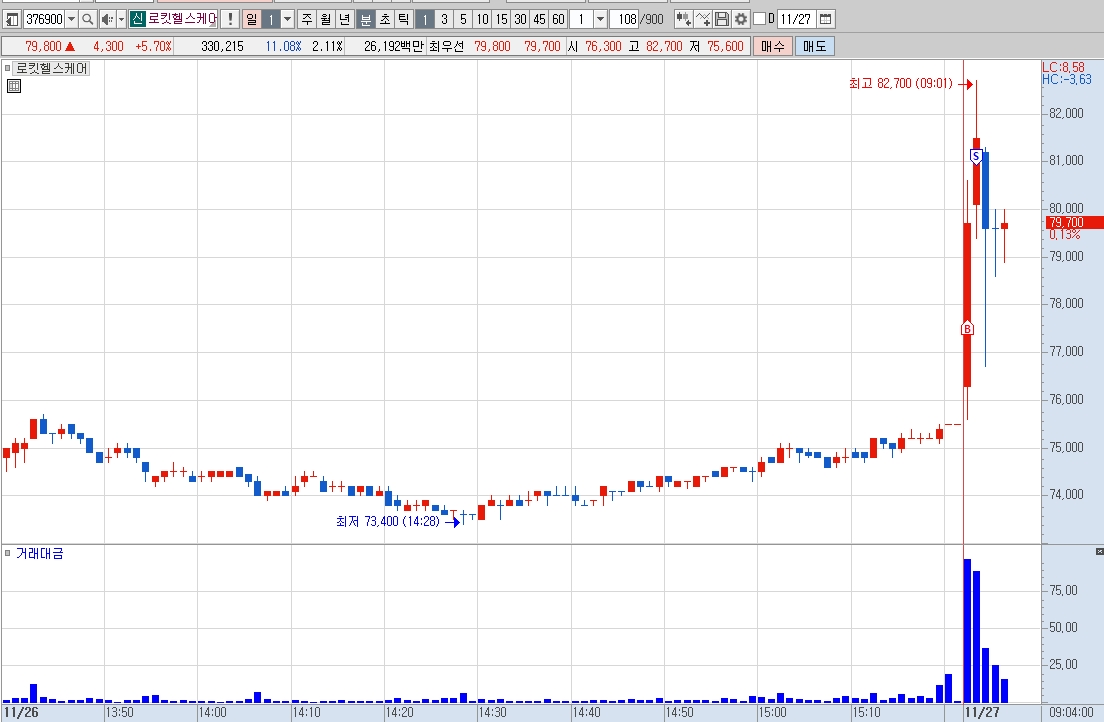
Task: Choose the 30-minute interval button
Action: [x=520, y=19]
